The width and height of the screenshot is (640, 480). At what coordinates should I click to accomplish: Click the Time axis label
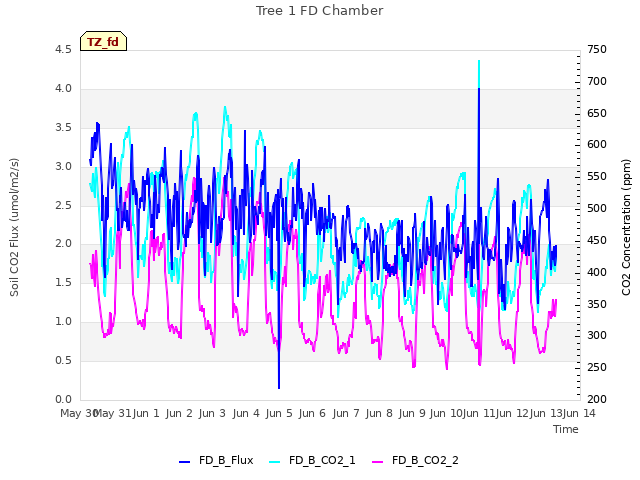click(566, 429)
